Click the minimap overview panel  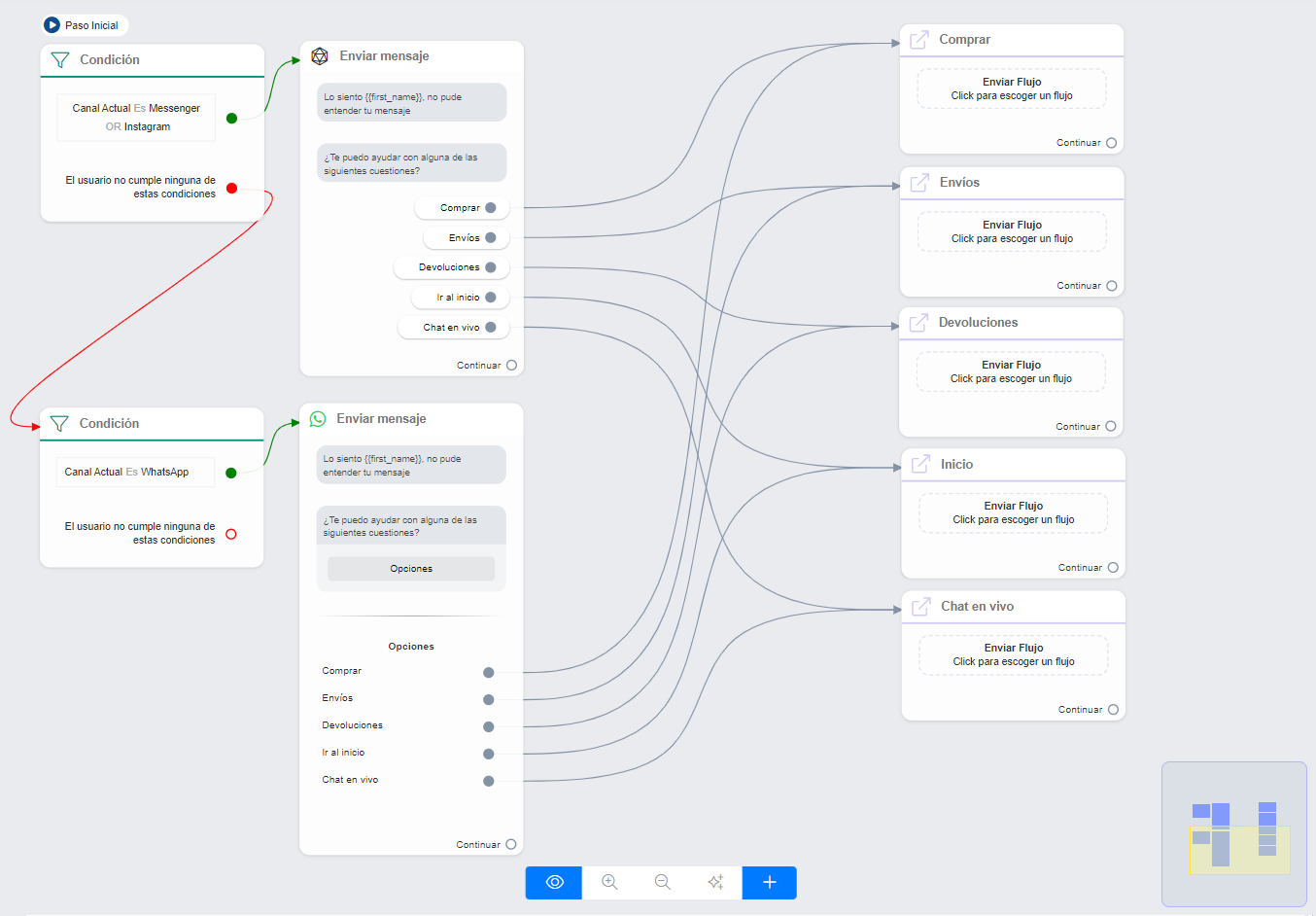click(x=1233, y=834)
